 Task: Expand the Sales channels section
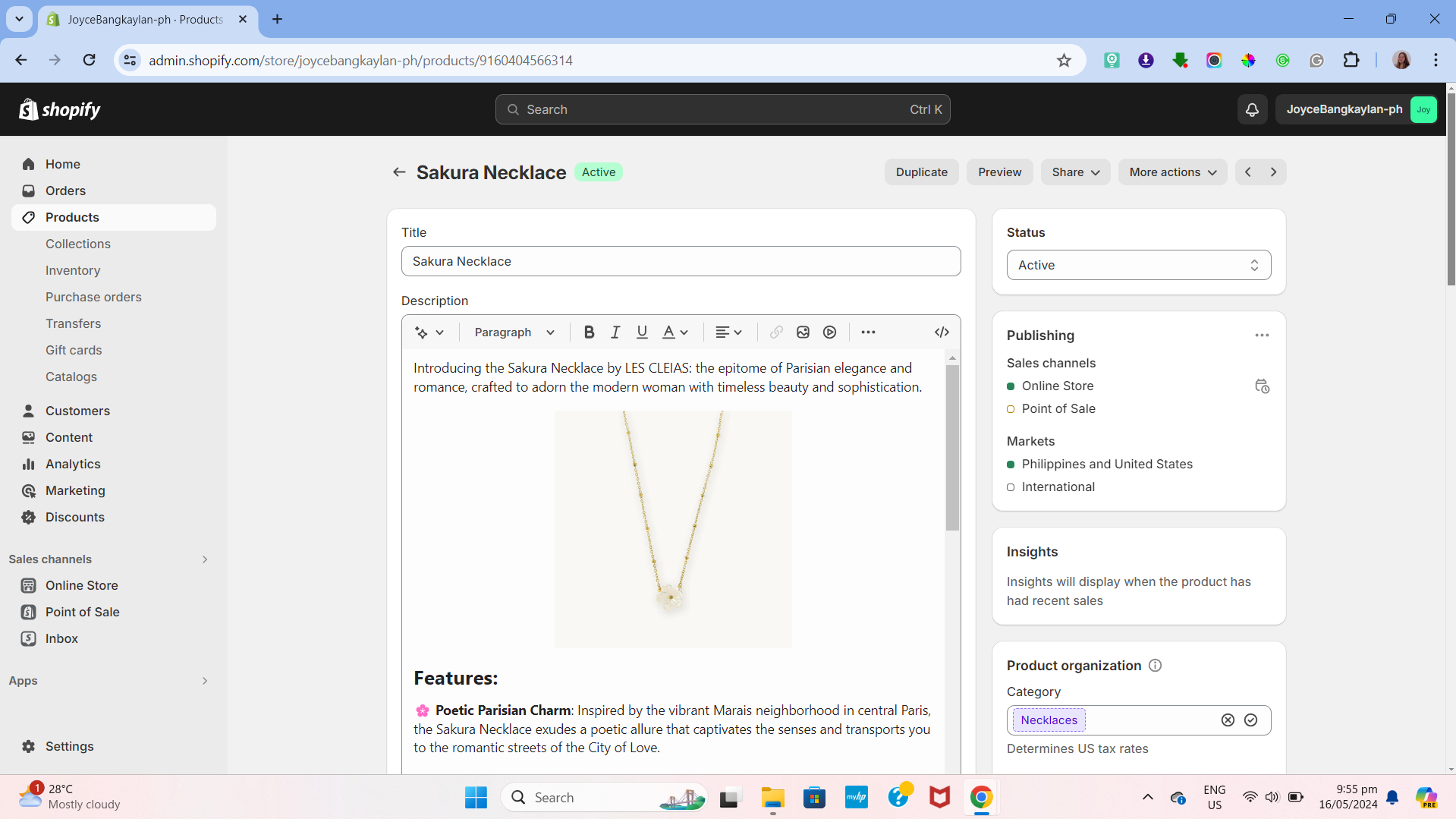pyautogui.click(x=205, y=559)
